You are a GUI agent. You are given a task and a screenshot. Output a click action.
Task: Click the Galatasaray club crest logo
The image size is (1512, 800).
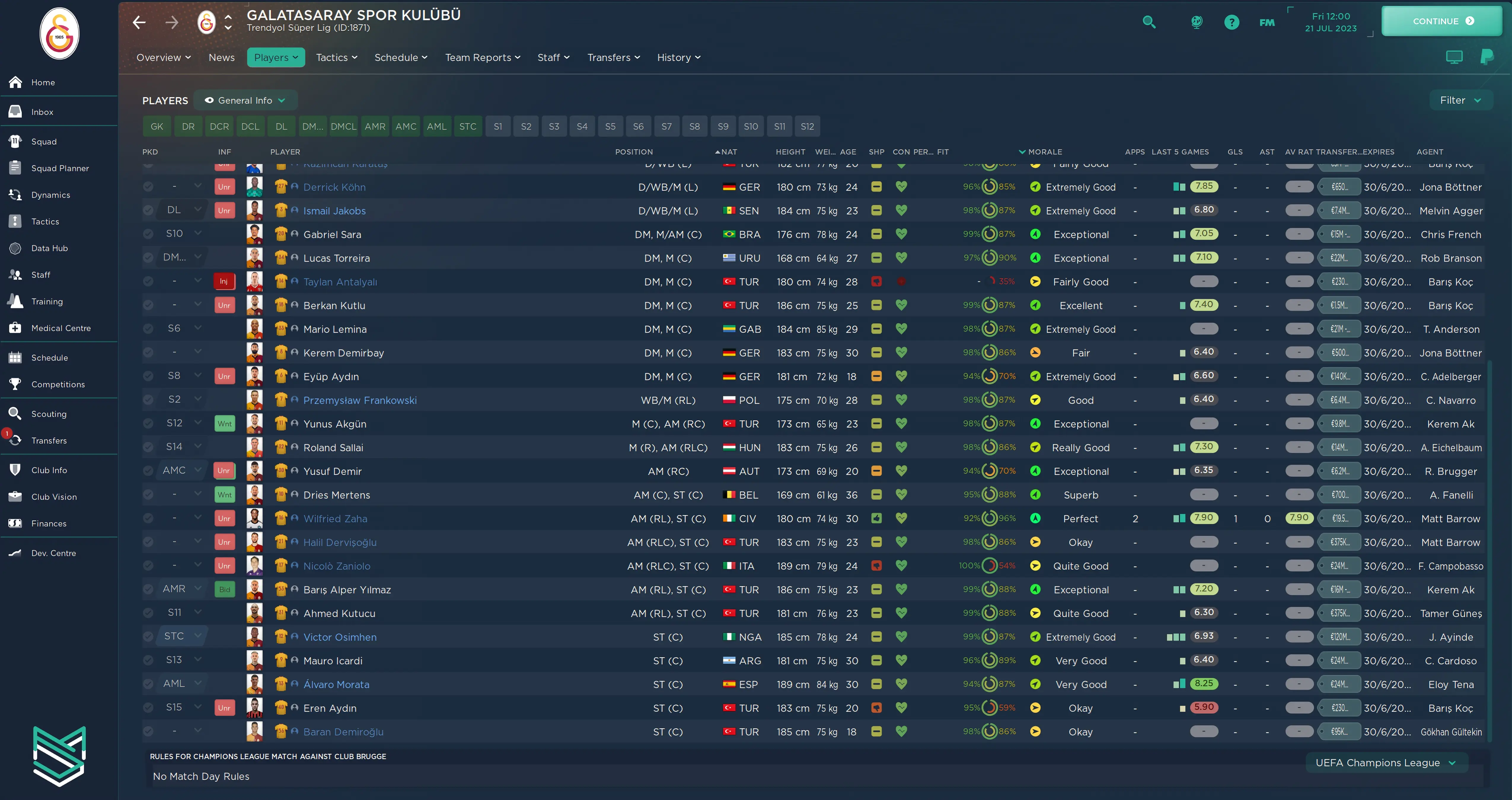pos(59,33)
